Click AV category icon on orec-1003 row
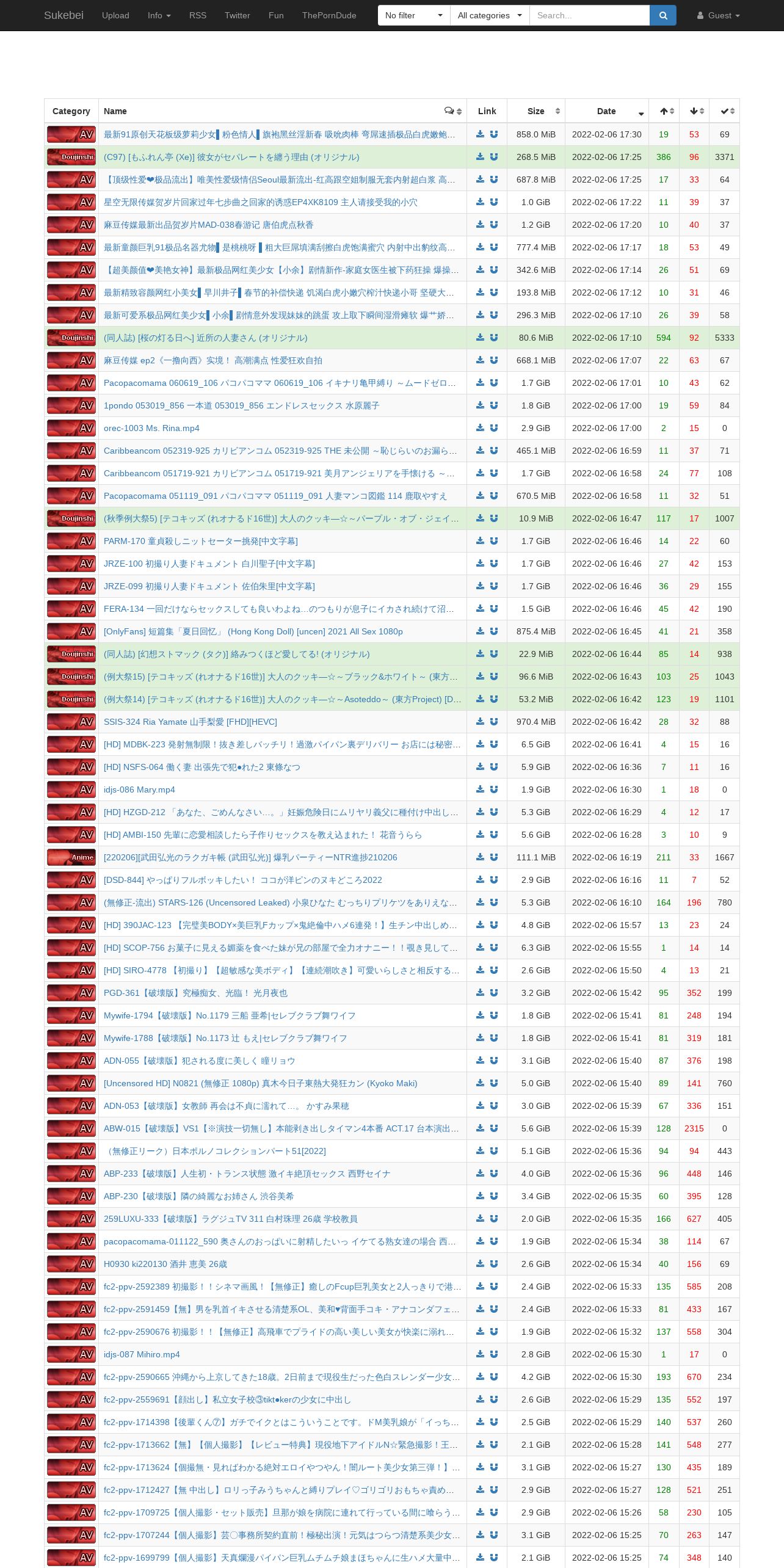 (71, 428)
